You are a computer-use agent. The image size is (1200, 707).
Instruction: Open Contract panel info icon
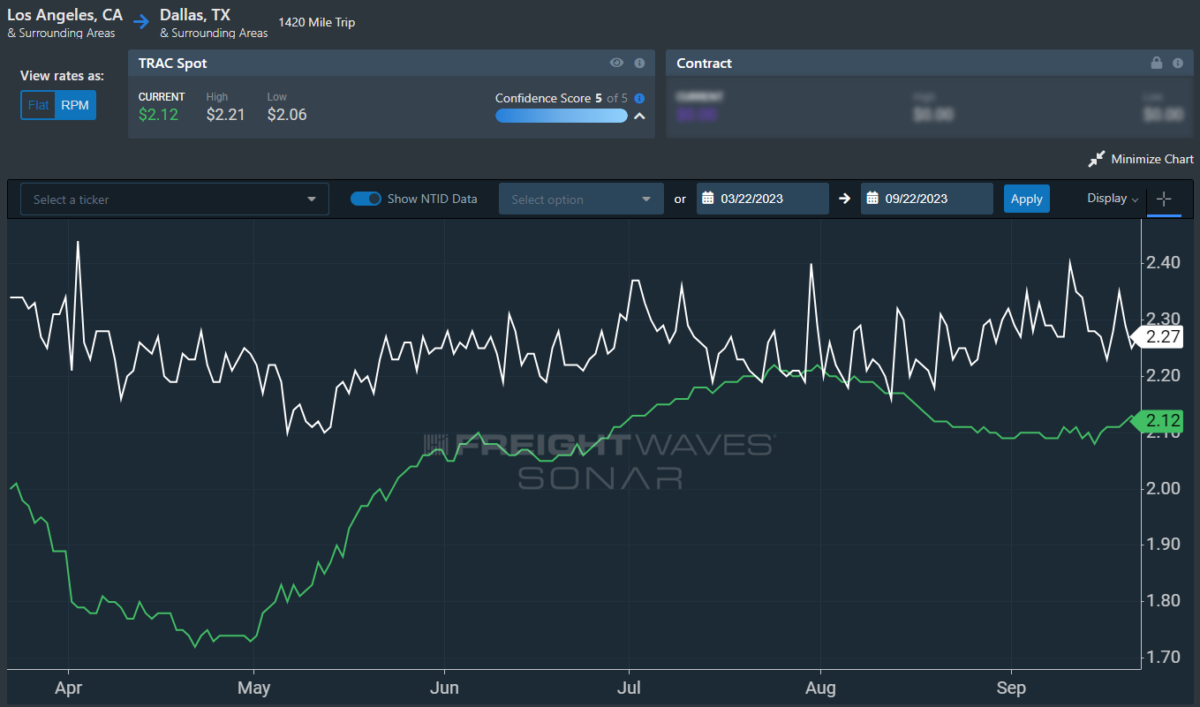click(1178, 63)
